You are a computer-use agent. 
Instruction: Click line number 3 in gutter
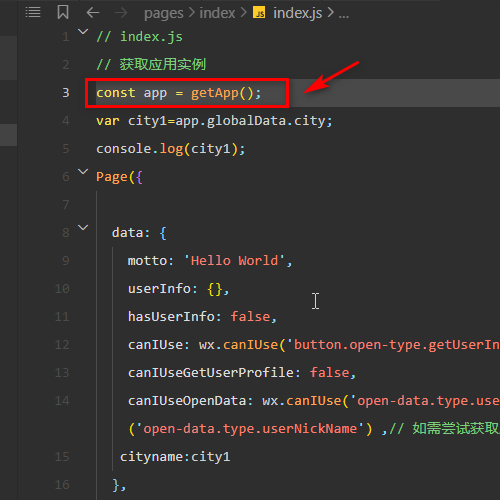66,93
